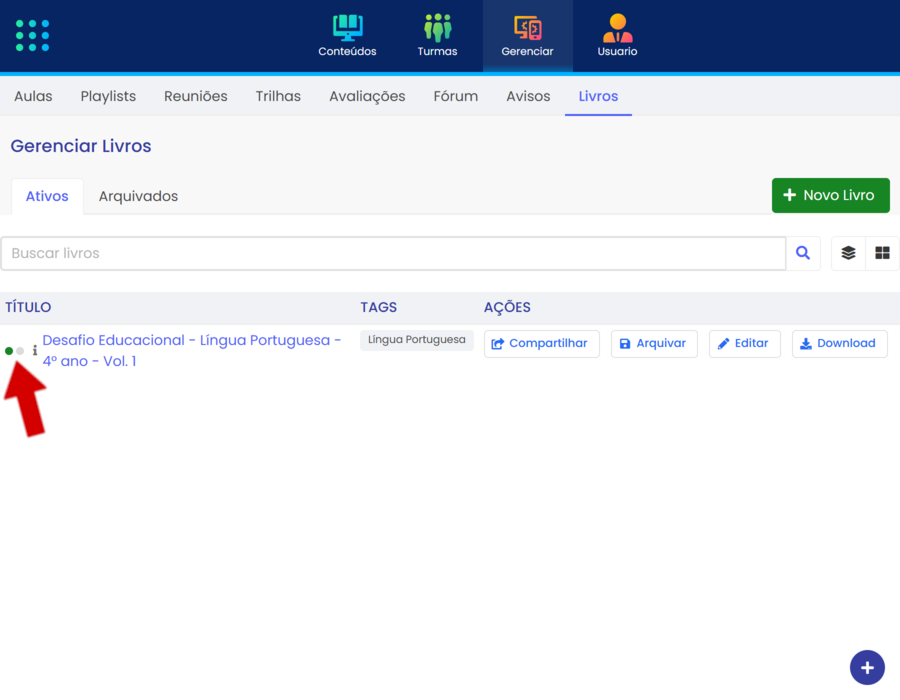Switch to stacked list view icon
The height and width of the screenshot is (700, 900).
[848, 254]
